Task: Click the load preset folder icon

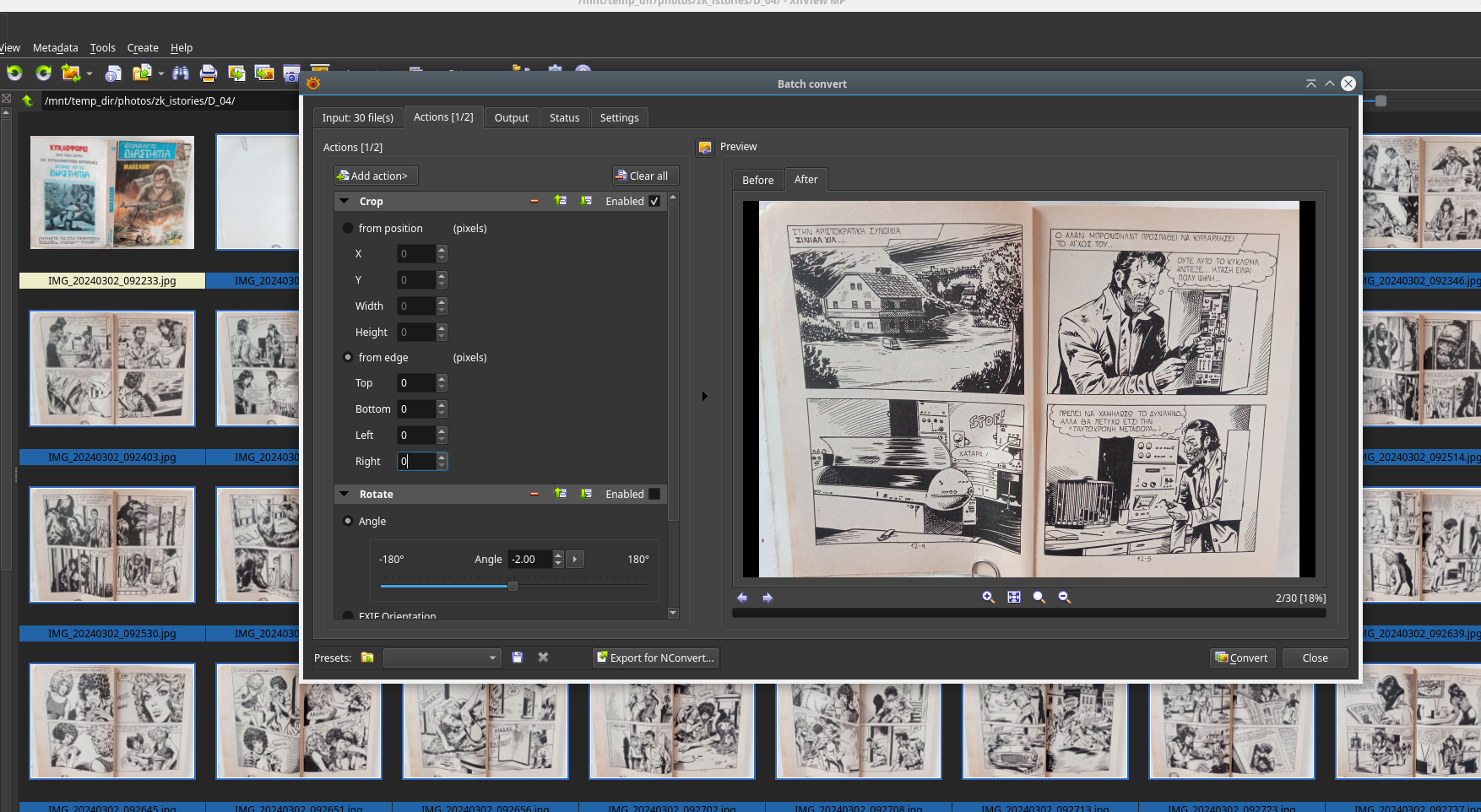Action: click(x=367, y=658)
